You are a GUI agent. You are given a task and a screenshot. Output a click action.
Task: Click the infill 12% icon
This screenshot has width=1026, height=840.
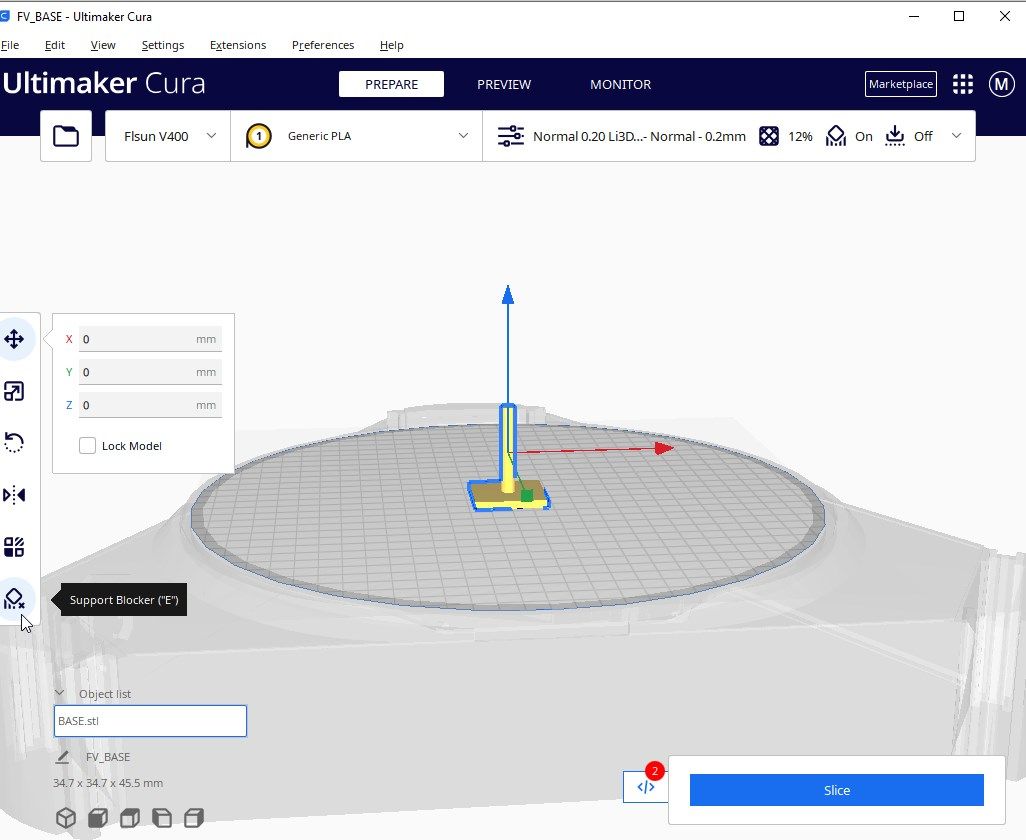pos(769,136)
